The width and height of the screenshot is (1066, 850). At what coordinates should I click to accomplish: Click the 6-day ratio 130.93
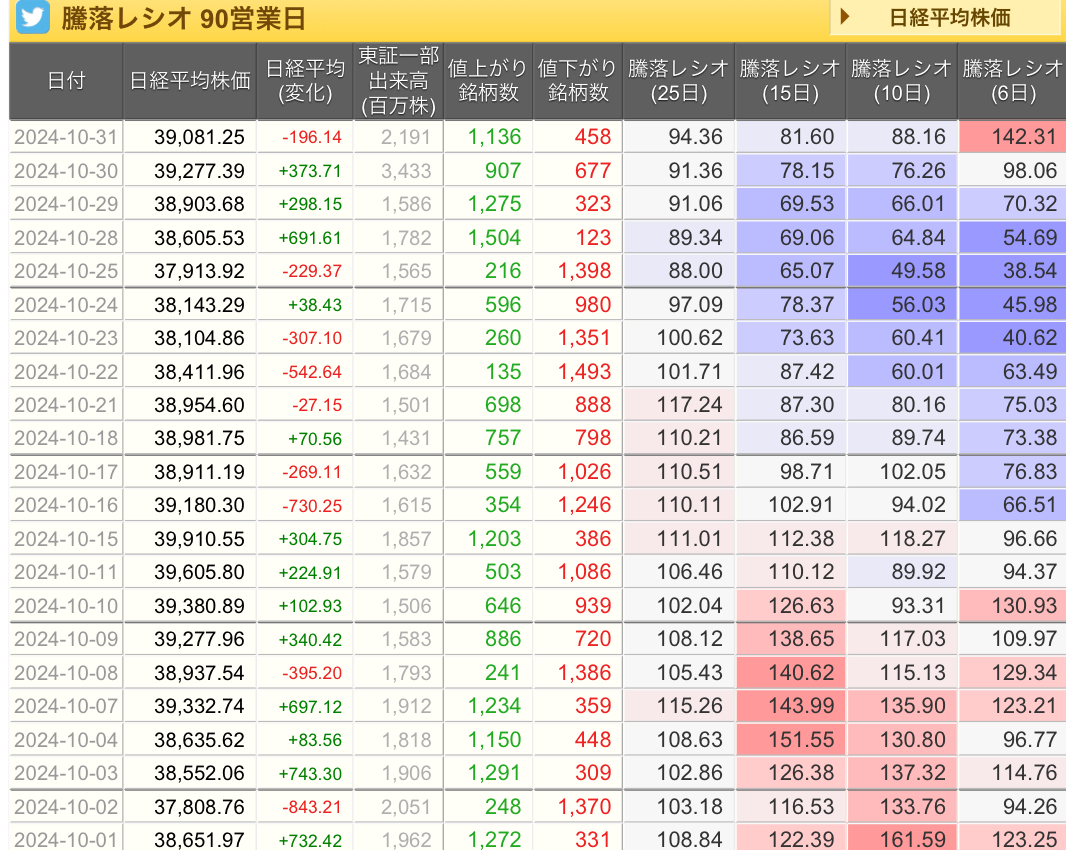1024,606
